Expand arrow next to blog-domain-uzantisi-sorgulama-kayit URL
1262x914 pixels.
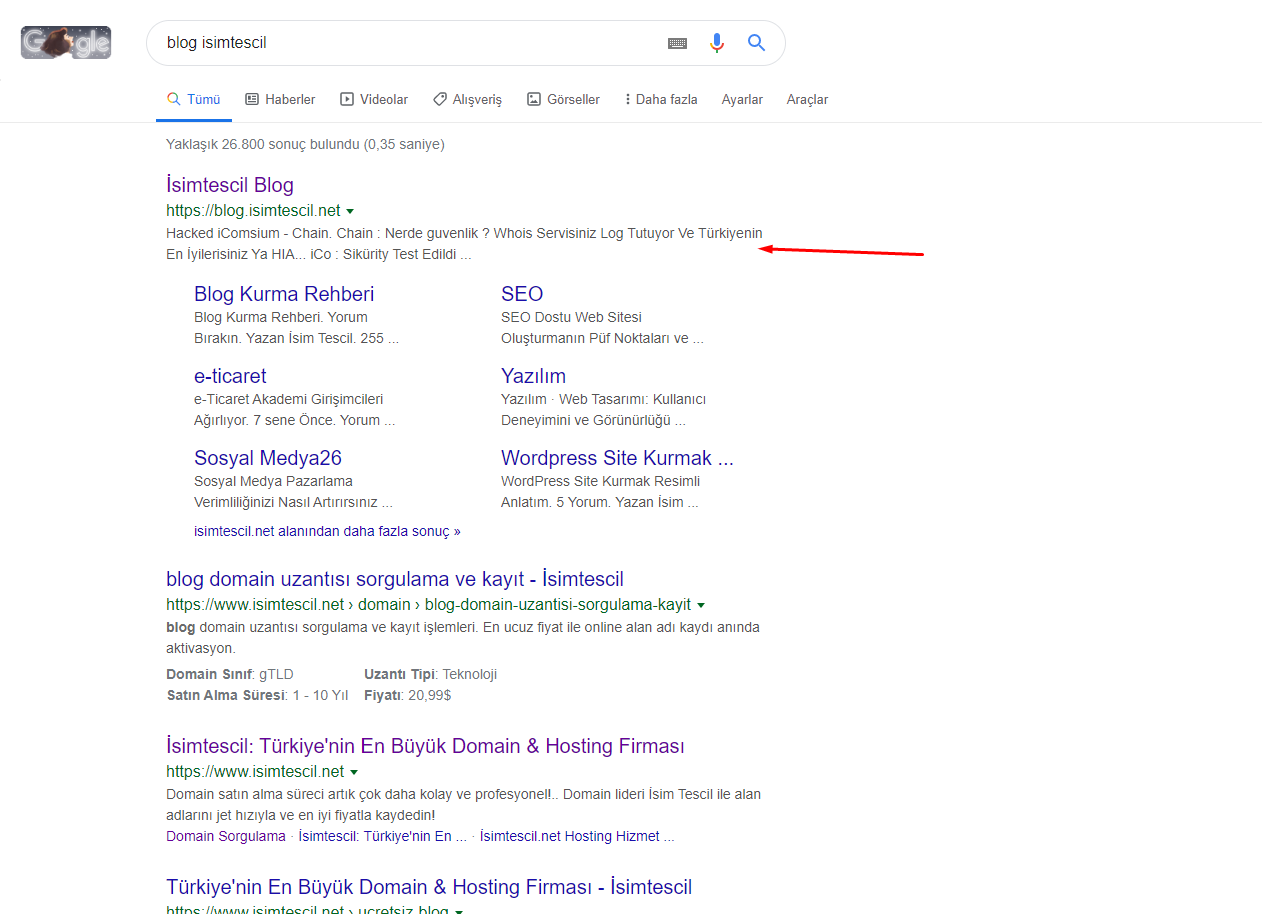click(x=701, y=605)
